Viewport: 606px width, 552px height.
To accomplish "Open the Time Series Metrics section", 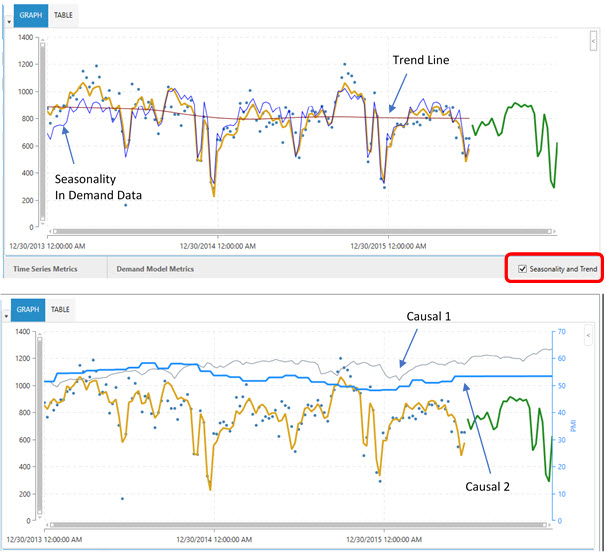I will pyautogui.click(x=46, y=269).
